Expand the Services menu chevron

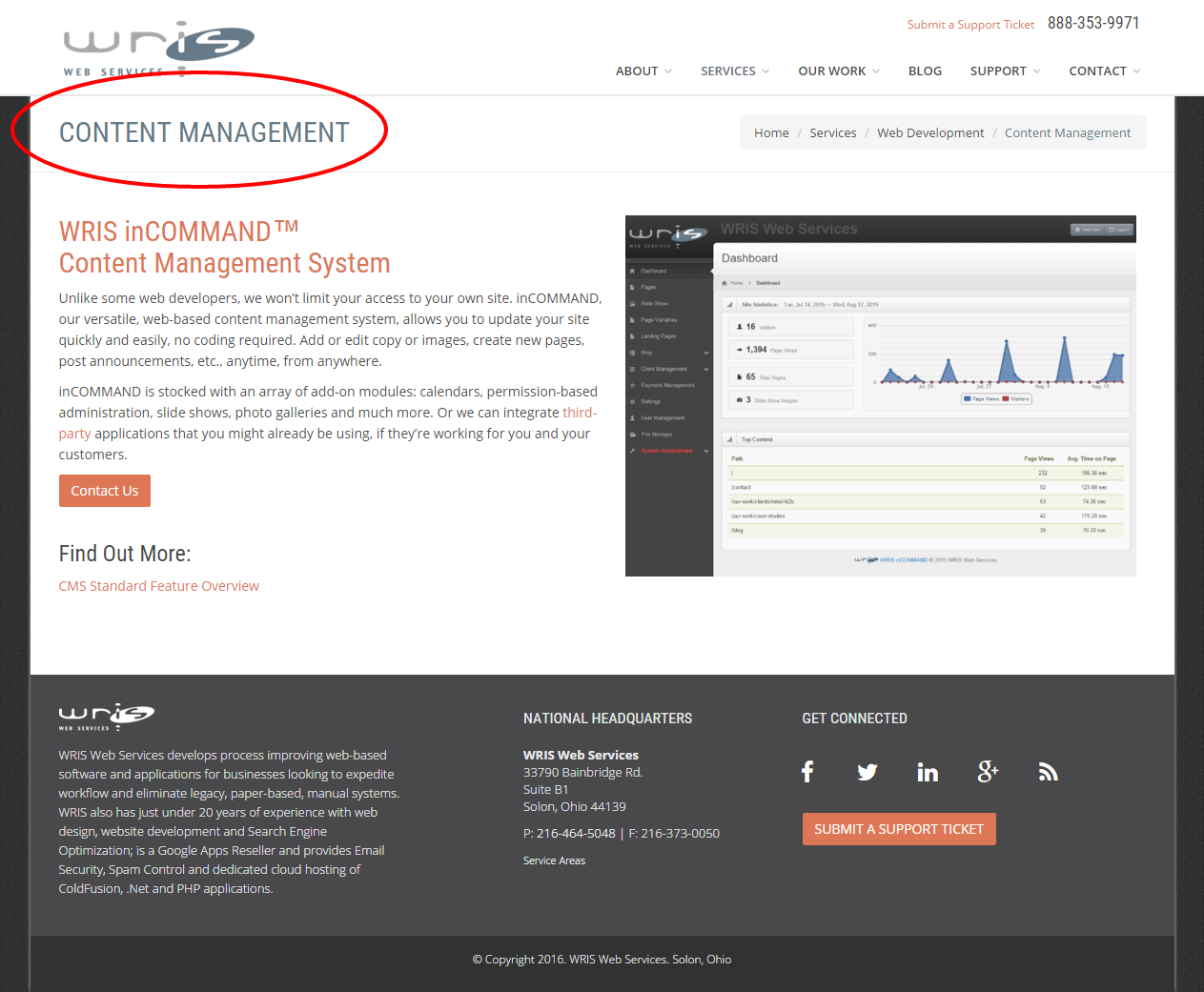(x=765, y=71)
